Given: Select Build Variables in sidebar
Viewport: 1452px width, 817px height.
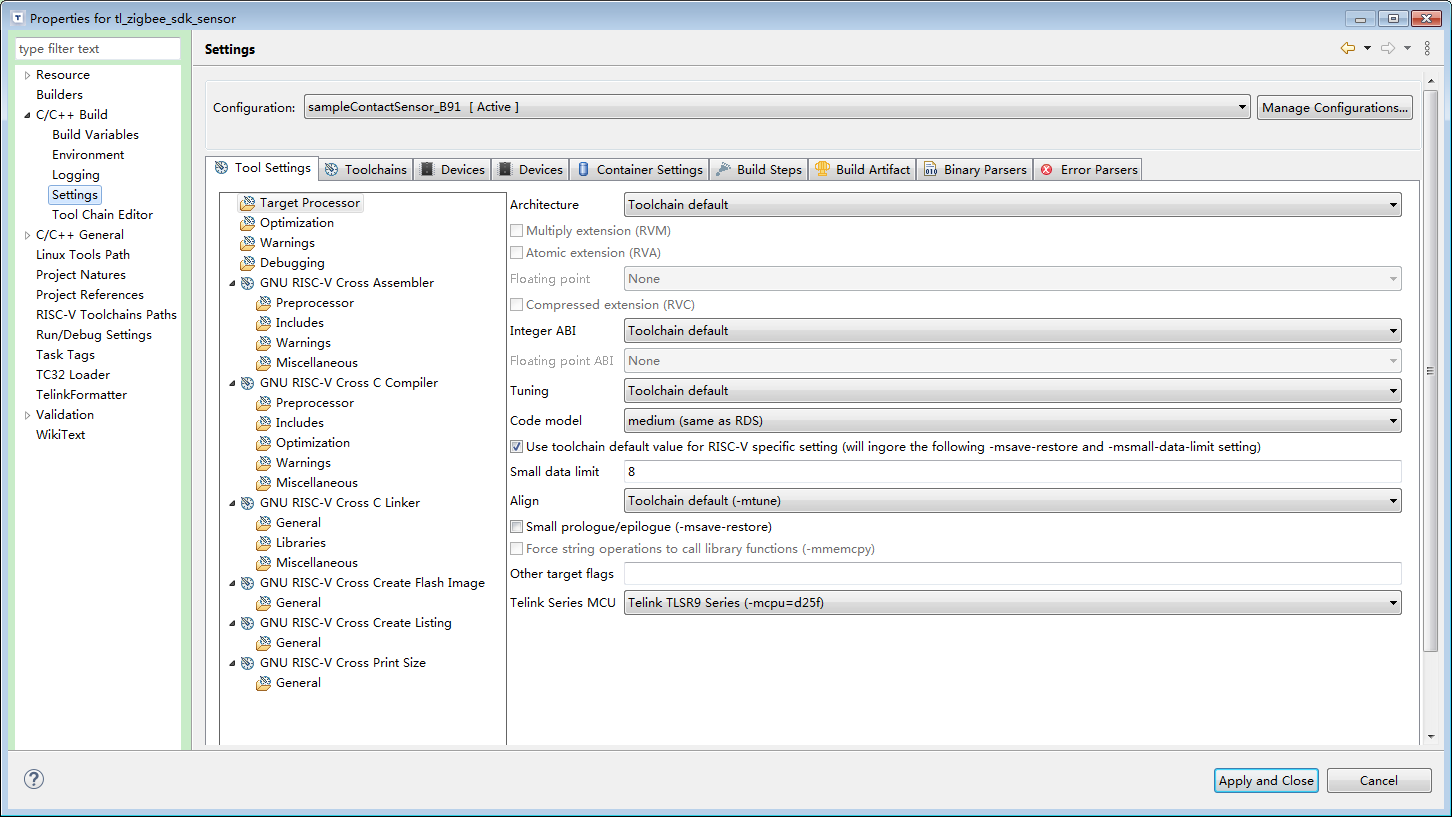Looking at the screenshot, I should pos(95,135).
